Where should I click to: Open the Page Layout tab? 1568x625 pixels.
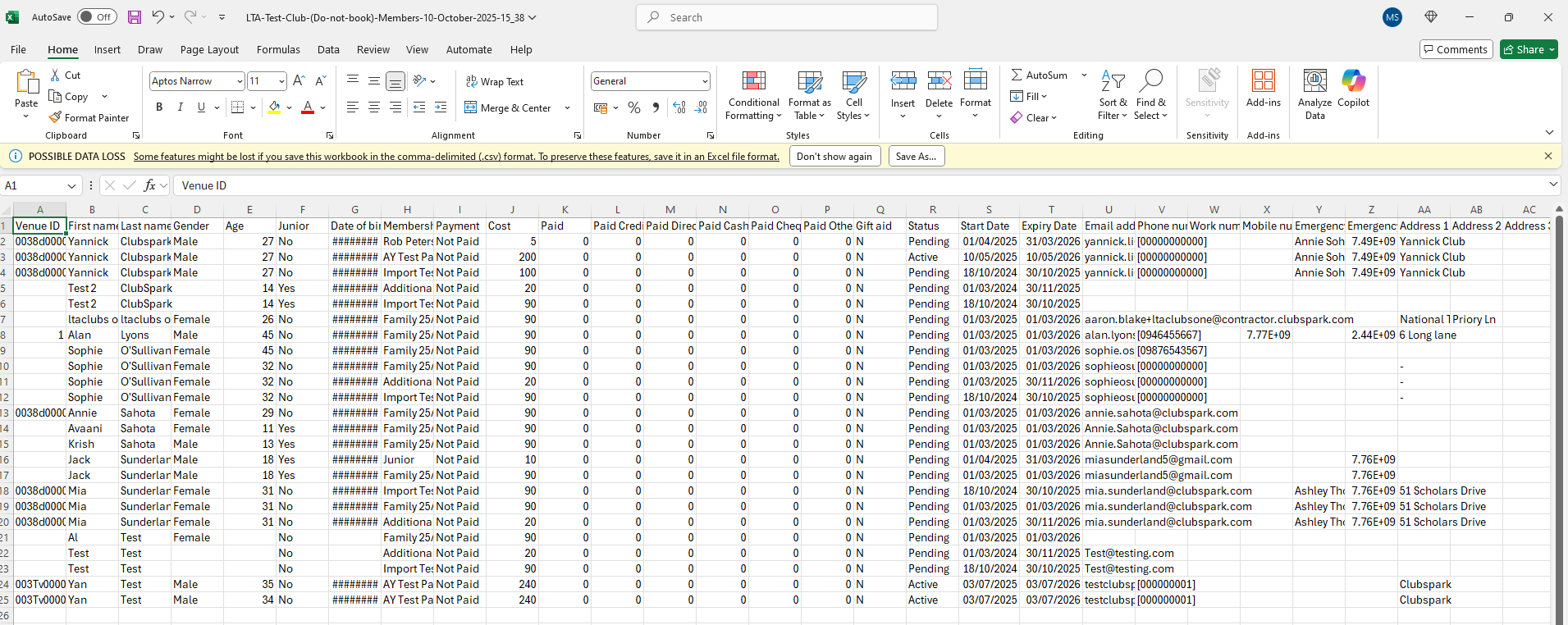[209, 50]
